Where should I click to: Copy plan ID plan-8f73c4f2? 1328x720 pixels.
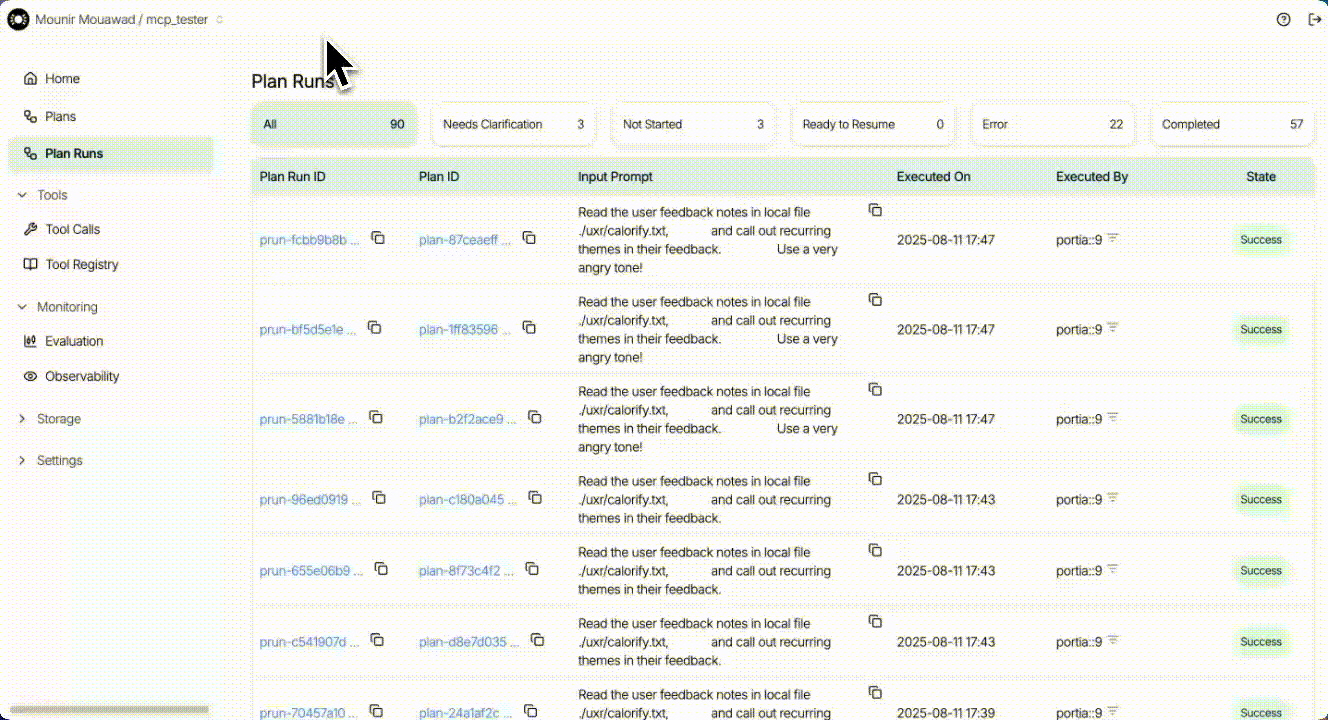pyautogui.click(x=532, y=568)
